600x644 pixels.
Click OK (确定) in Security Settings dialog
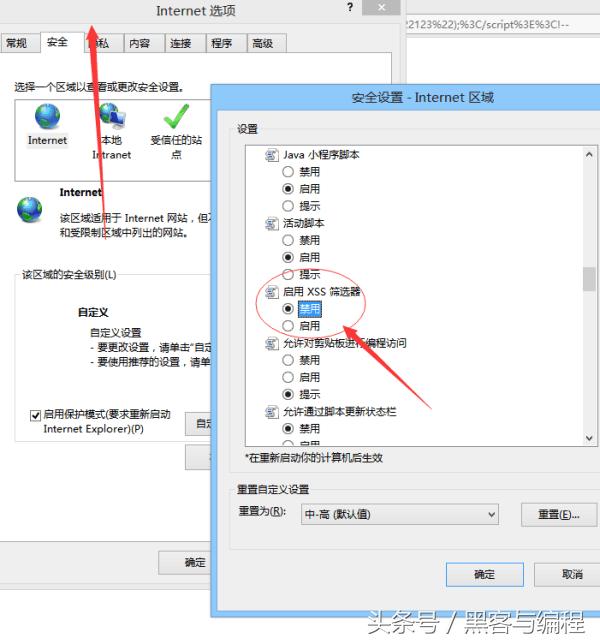tap(485, 574)
